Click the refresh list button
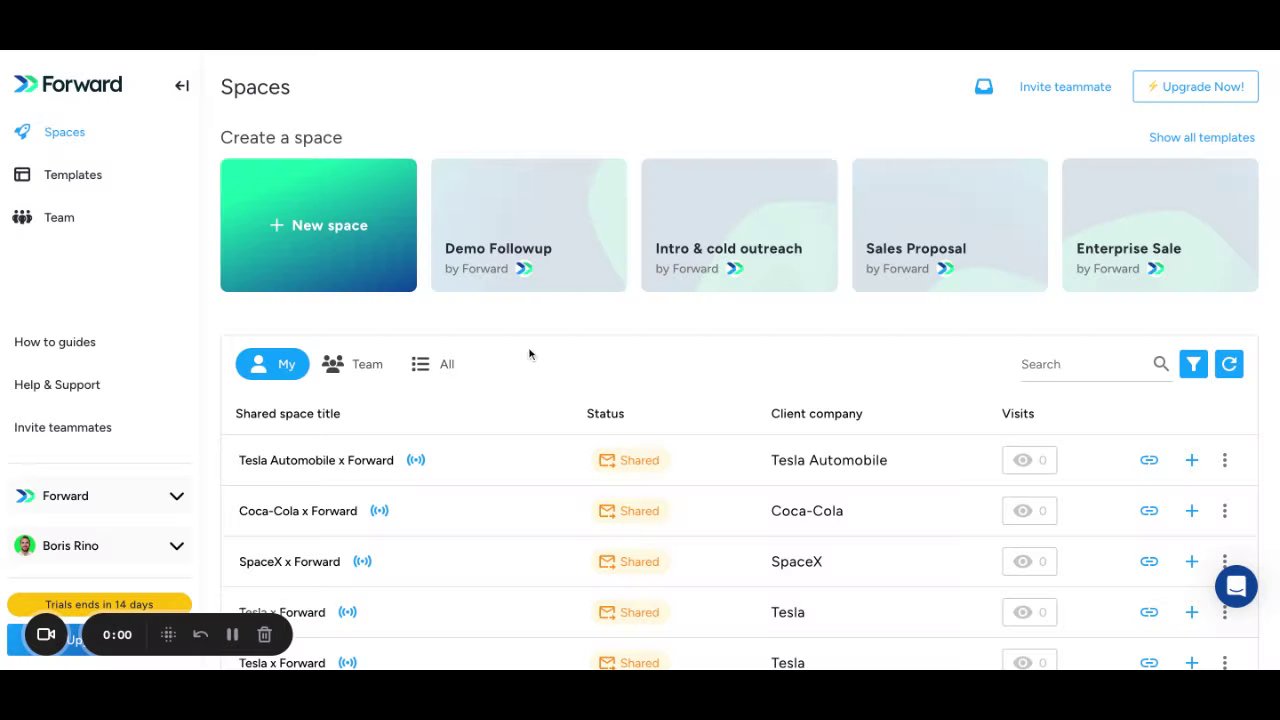This screenshot has height=720, width=1280. (1229, 364)
